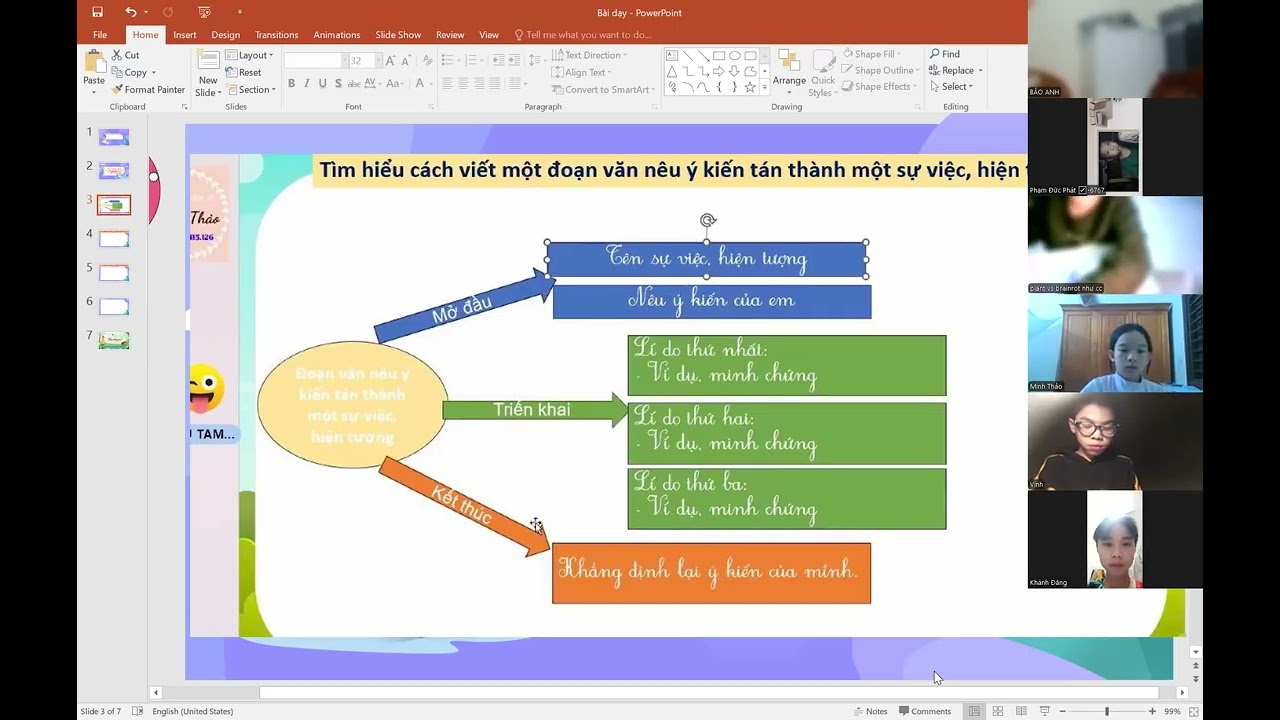This screenshot has height=720, width=1280.
Task: Click the Cut command
Action: [x=125, y=55]
